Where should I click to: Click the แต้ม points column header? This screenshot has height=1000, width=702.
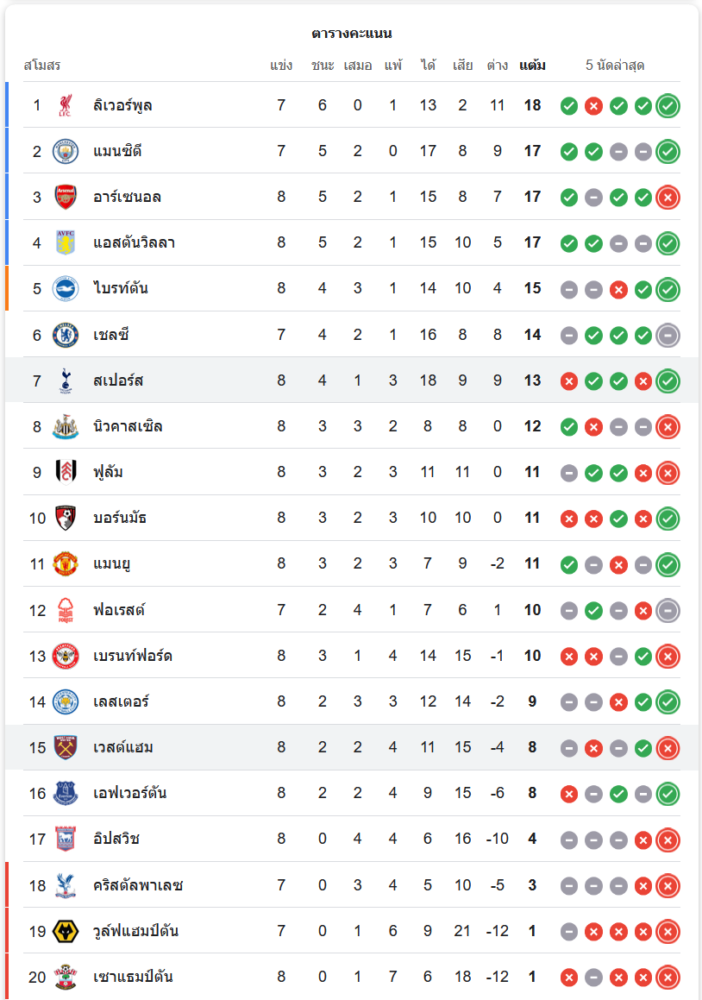pyautogui.click(x=532, y=66)
